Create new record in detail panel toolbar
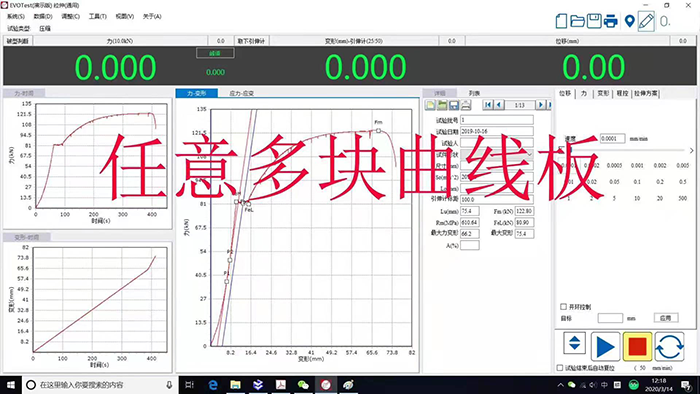Image resolution: width=700 pixels, height=394 pixels. (430, 105)
